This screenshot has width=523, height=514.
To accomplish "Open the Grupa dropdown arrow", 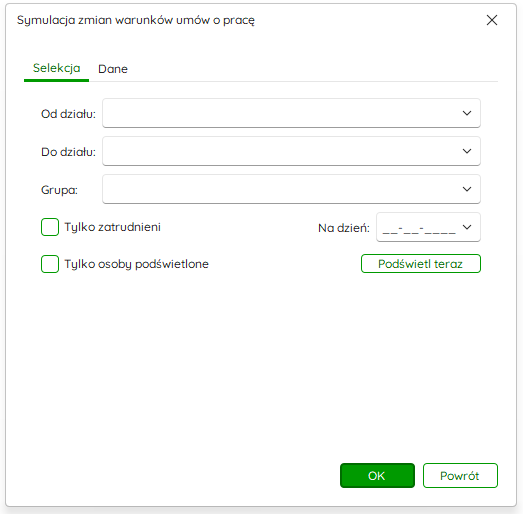I will click(x=467, y=189).
